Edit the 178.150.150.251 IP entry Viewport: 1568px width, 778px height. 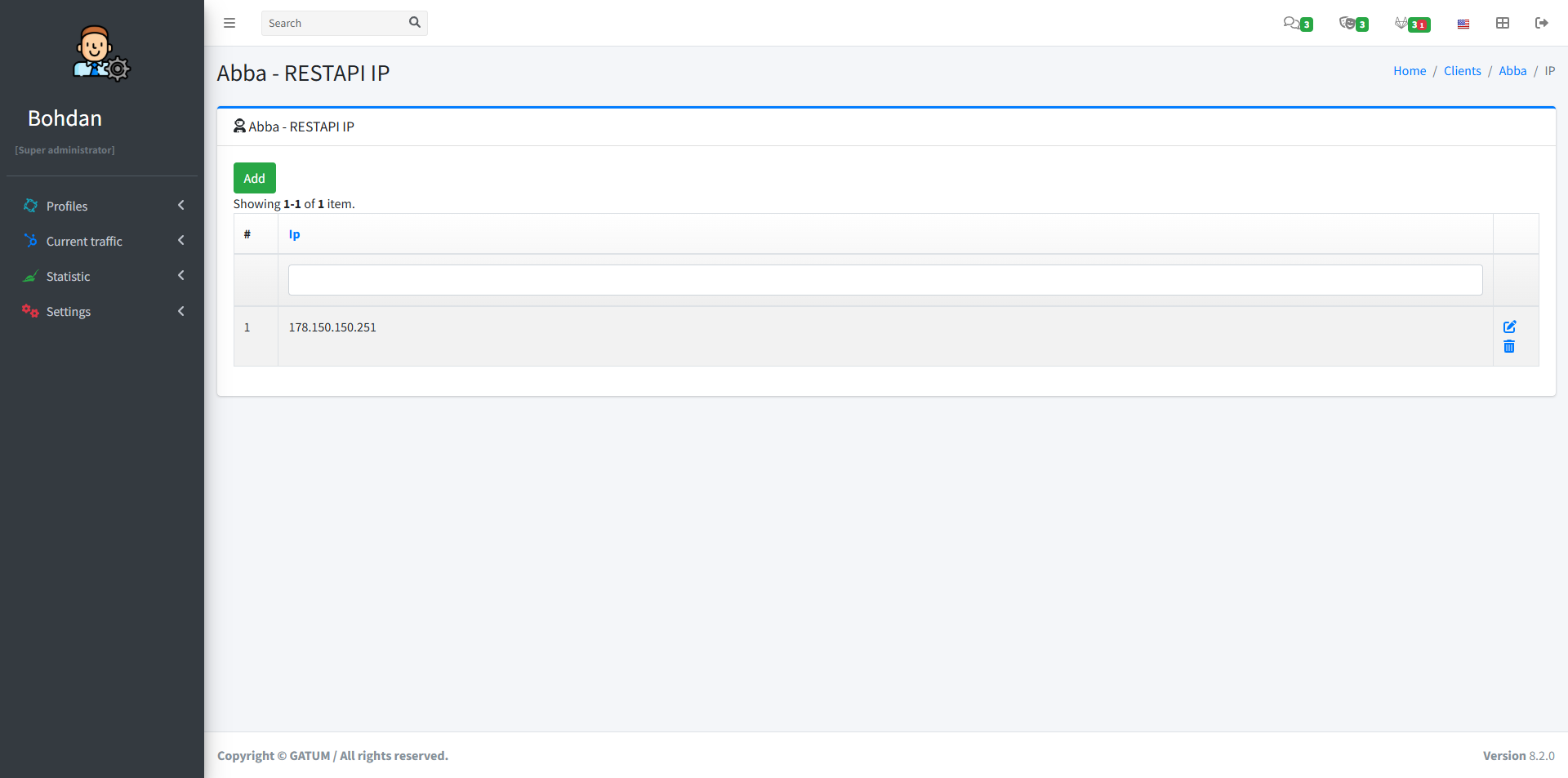[x=1509, y=327]
